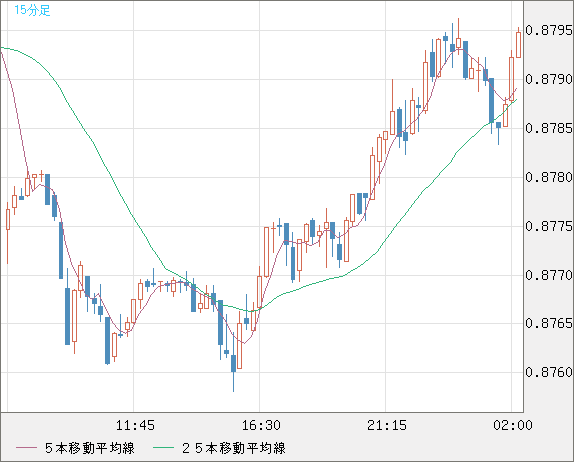Click the purple 5-period legend line sample

pyautogui.click(x=26, y=448)
